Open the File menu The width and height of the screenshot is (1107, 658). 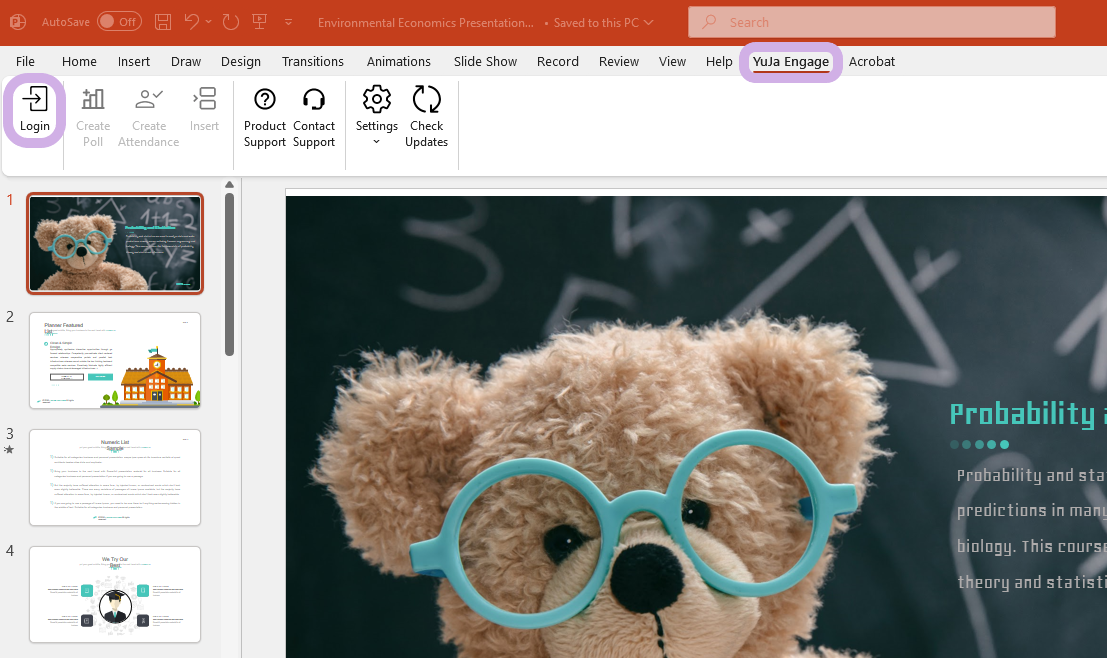coord(25,61)
